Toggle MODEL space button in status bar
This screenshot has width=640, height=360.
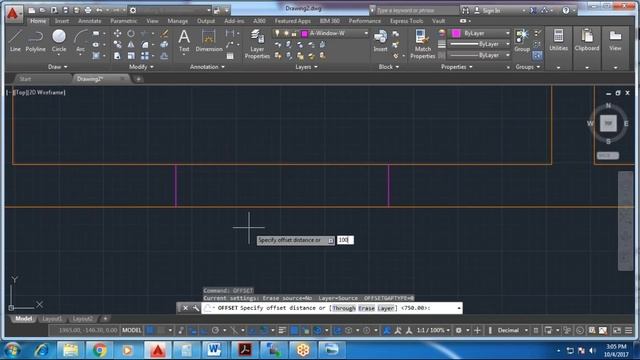pyautogui.click(x=131, y=330)
